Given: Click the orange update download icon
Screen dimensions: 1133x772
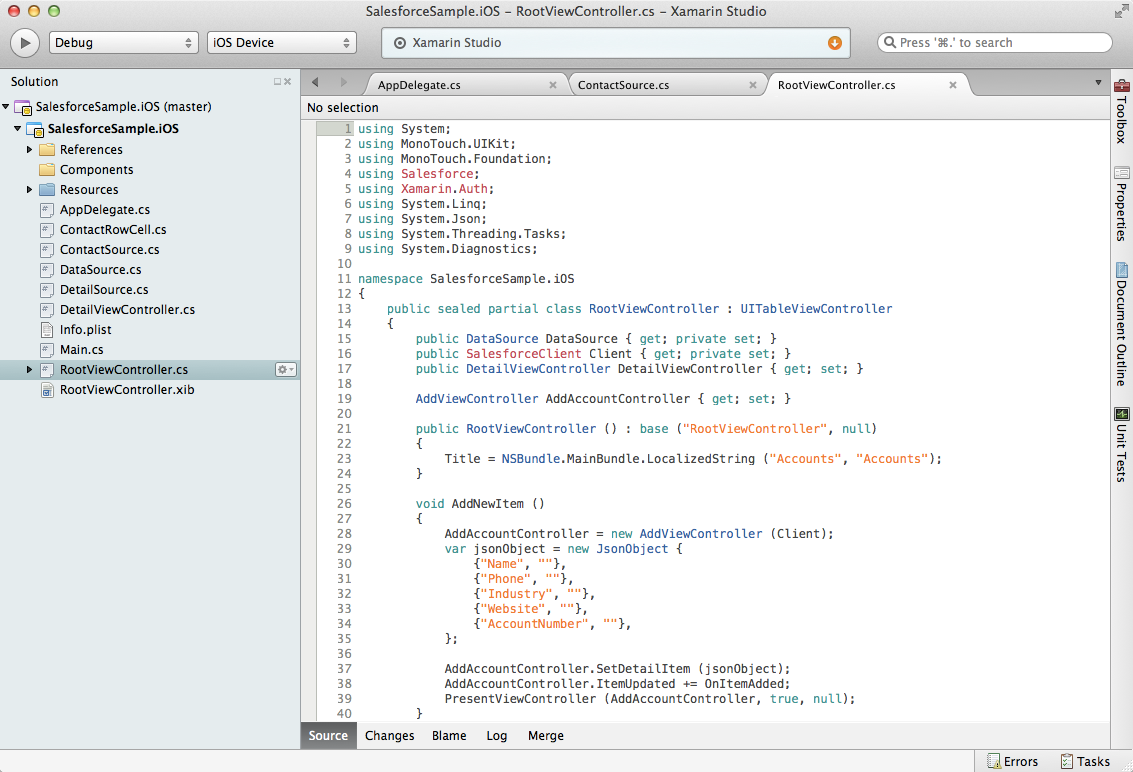Looking at the screenshot, I should click(x=835, y=43).
